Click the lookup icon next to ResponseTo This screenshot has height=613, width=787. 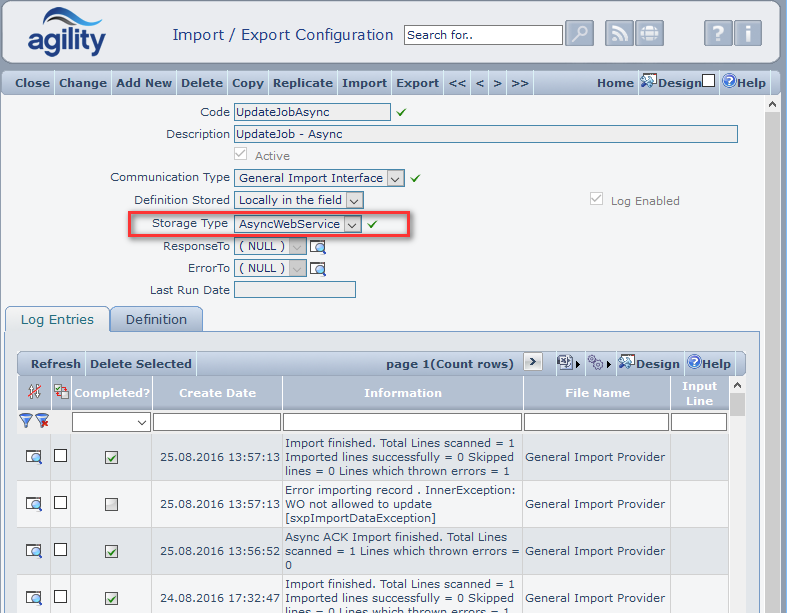pyautogui.click(x=318, y=246)
